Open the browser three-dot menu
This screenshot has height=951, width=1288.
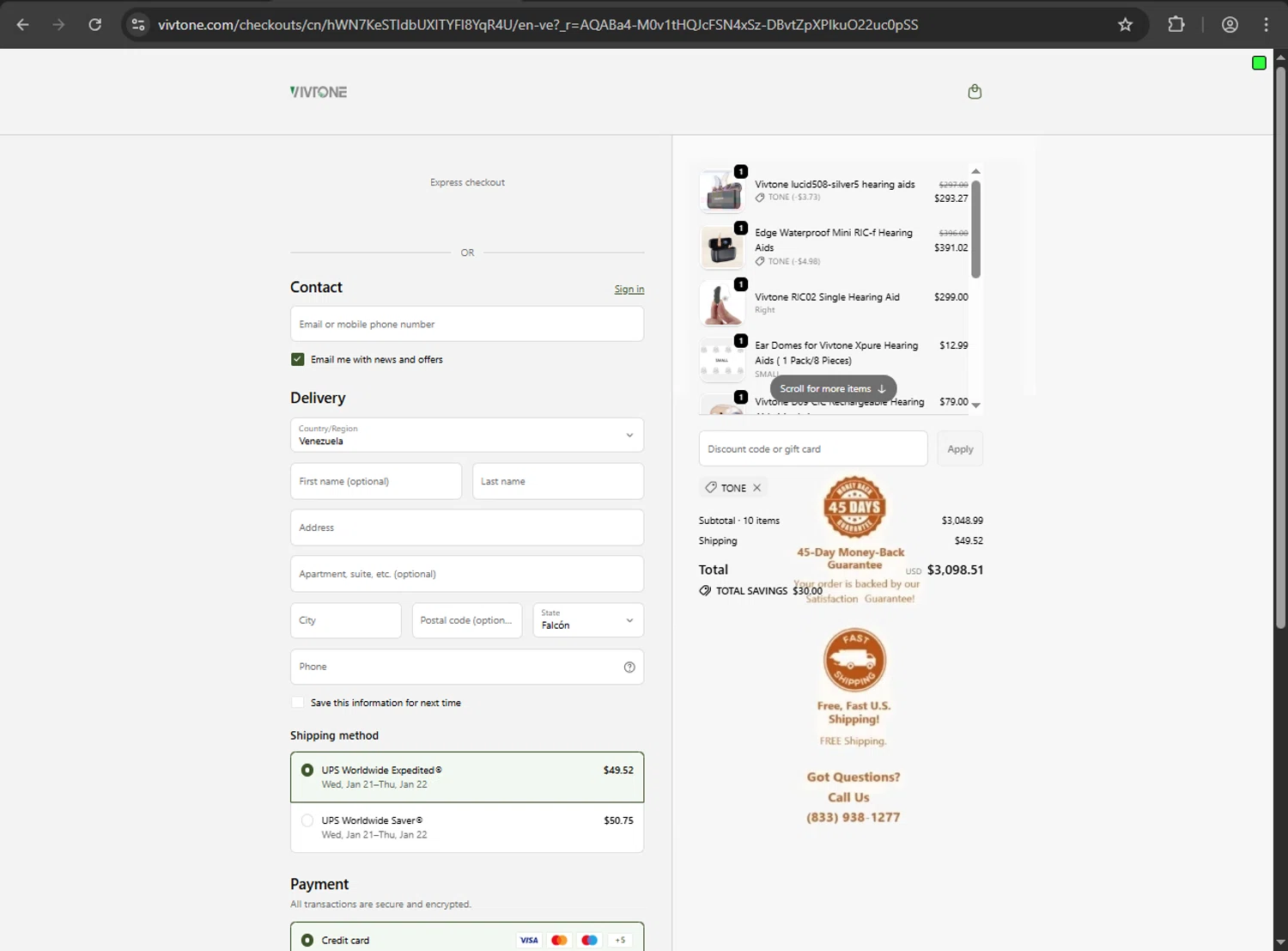coord(1266,25)
